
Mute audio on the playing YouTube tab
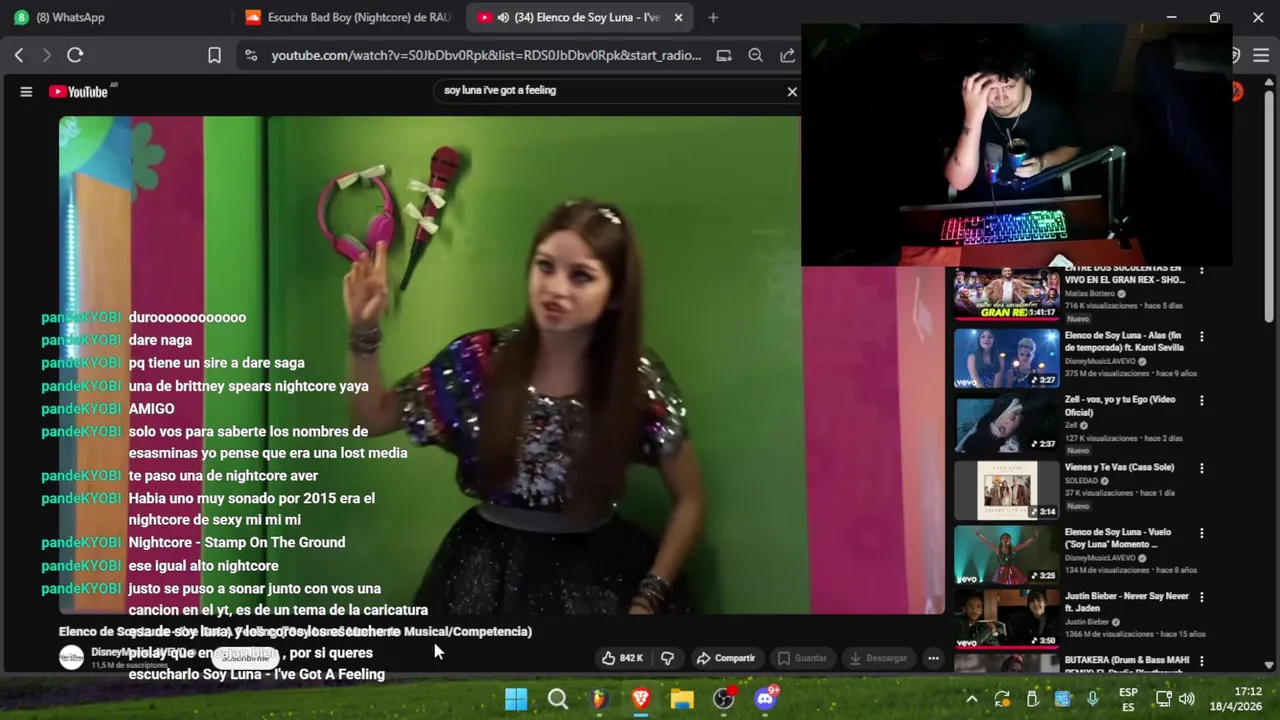point(503,17)
